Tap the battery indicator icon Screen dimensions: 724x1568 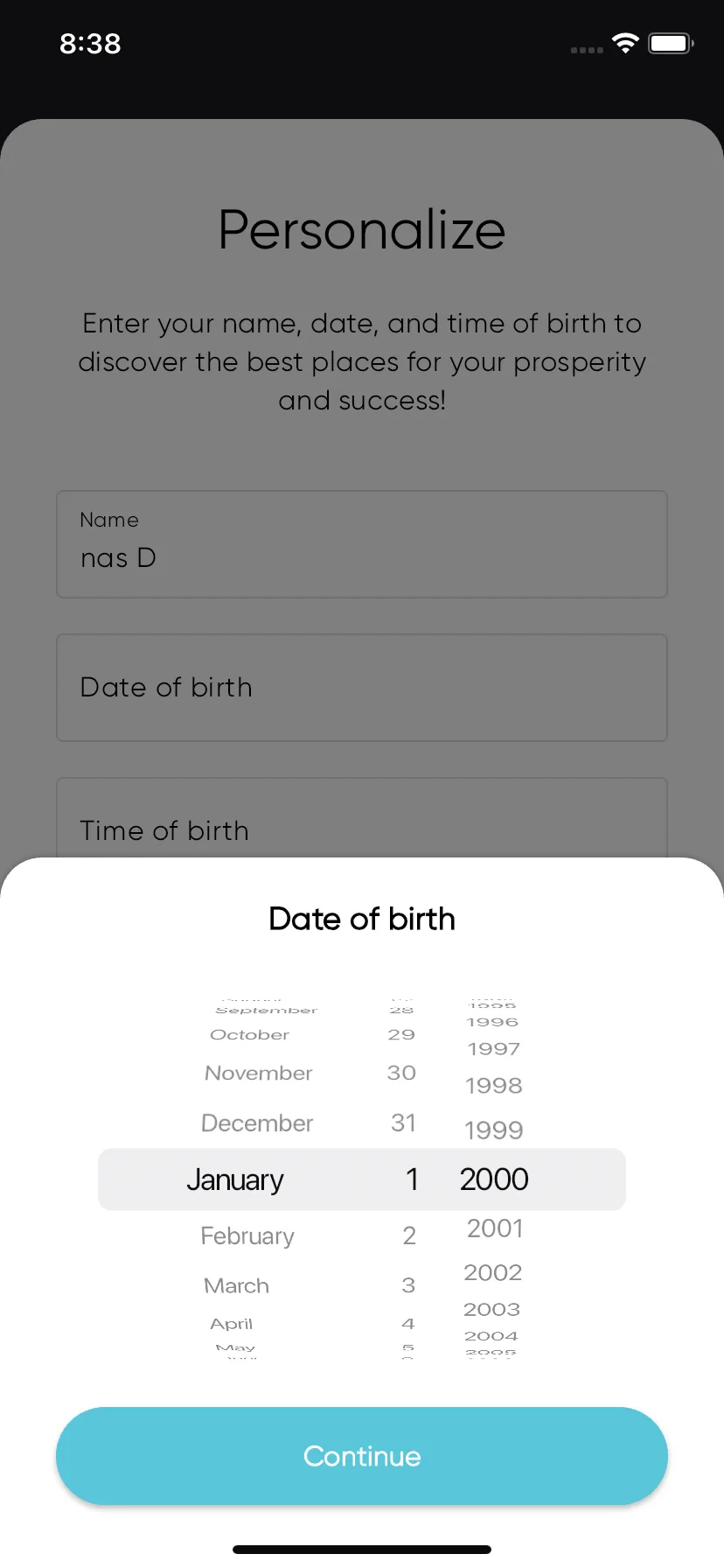coord(671,43)
